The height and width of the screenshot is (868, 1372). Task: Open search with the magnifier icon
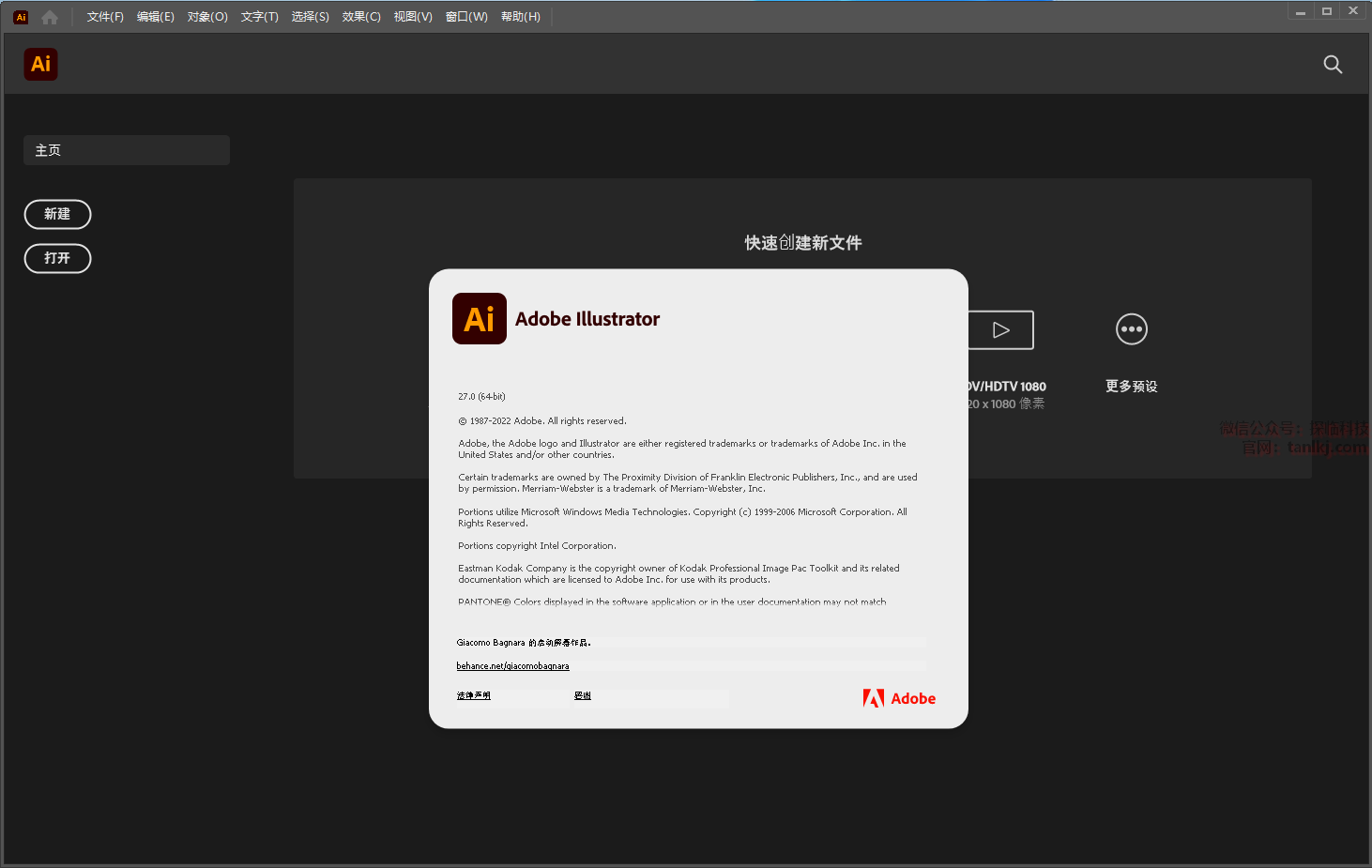[x=1333, y=64]
